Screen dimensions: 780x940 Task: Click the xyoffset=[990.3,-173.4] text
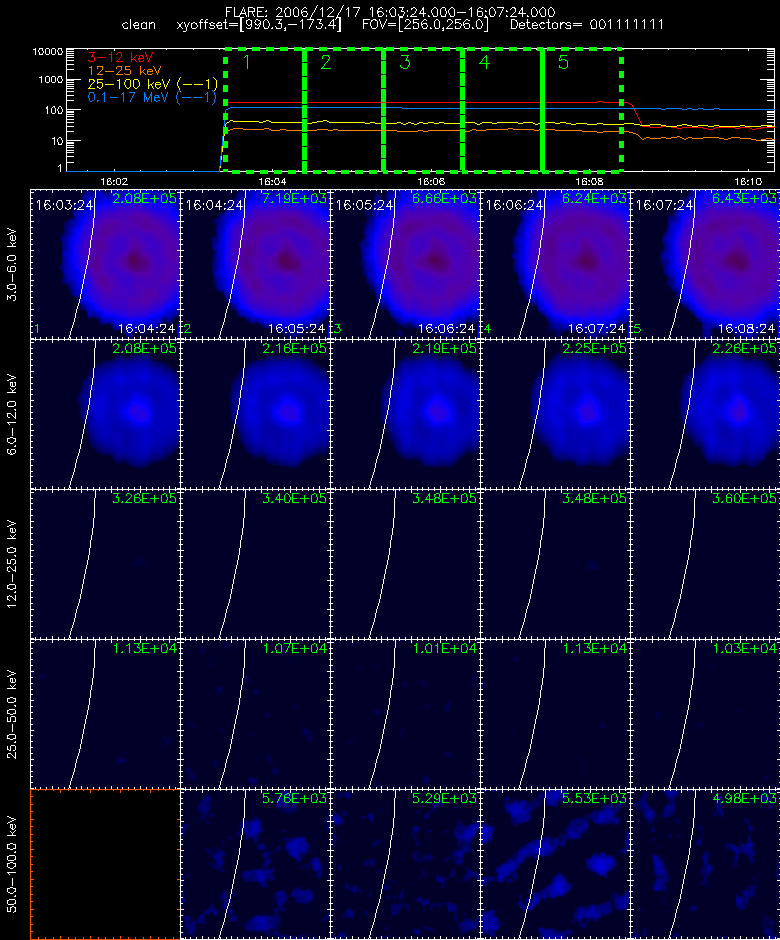(259, 25)
